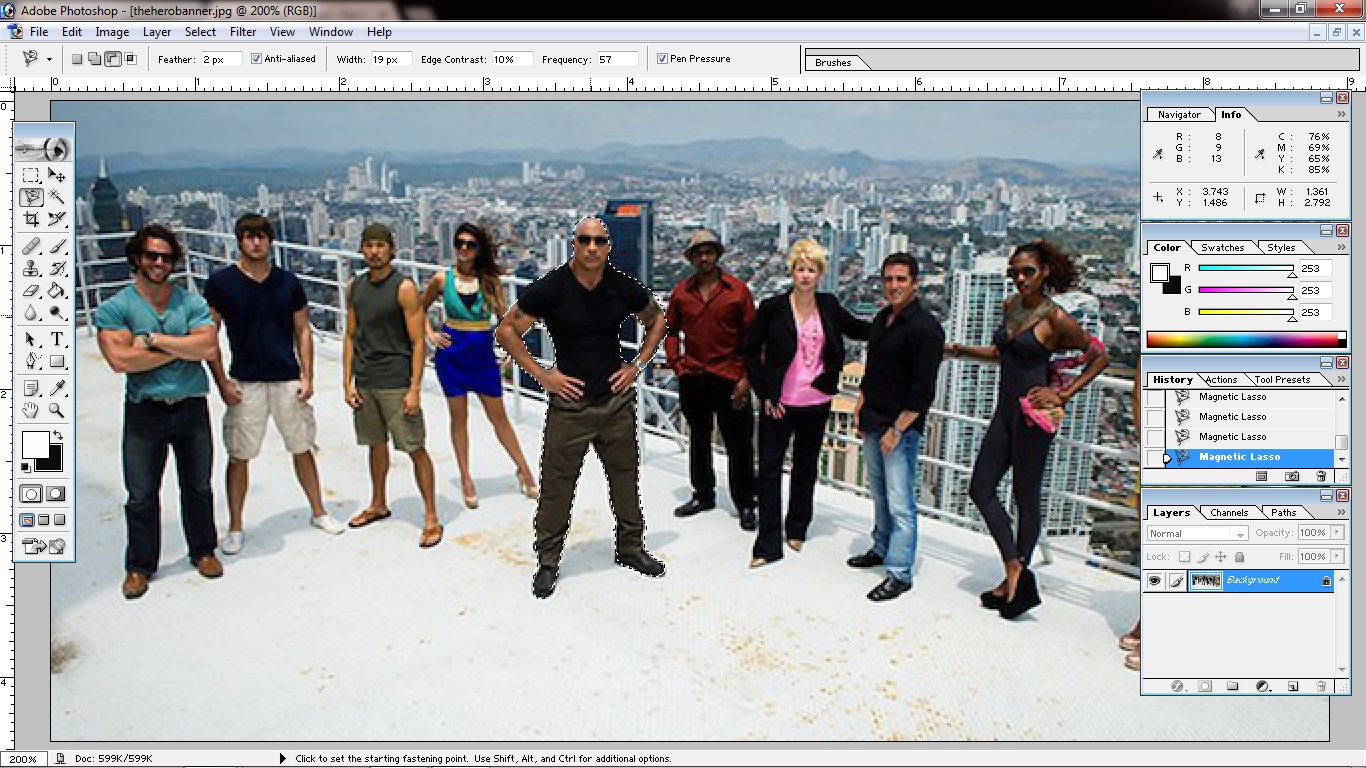The image size is (1366, 768).
Task: Uncheck the Pen Pressure option
Action: point(663,58)
